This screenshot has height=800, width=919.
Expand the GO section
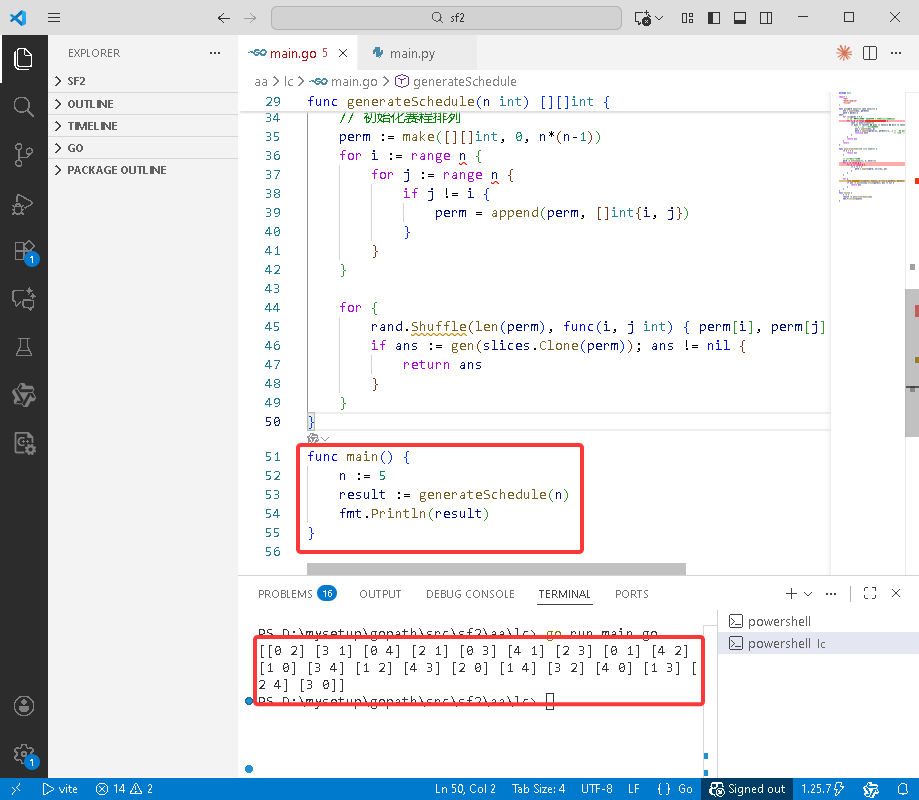(143, 148)
